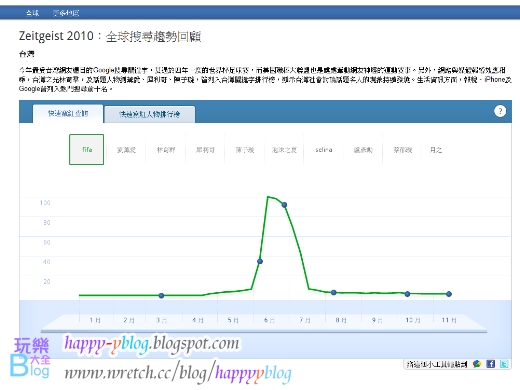This screenshot has width=520, height=390.
Task: Click the data point above 10月
Action: [407, 294]
